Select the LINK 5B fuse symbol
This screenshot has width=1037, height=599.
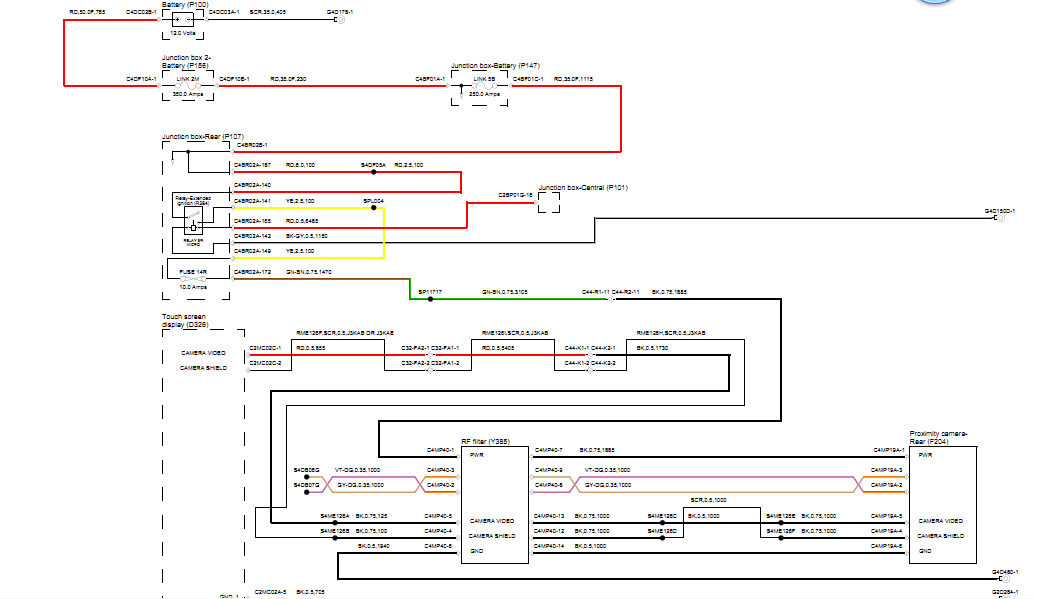tap(483, 86)
